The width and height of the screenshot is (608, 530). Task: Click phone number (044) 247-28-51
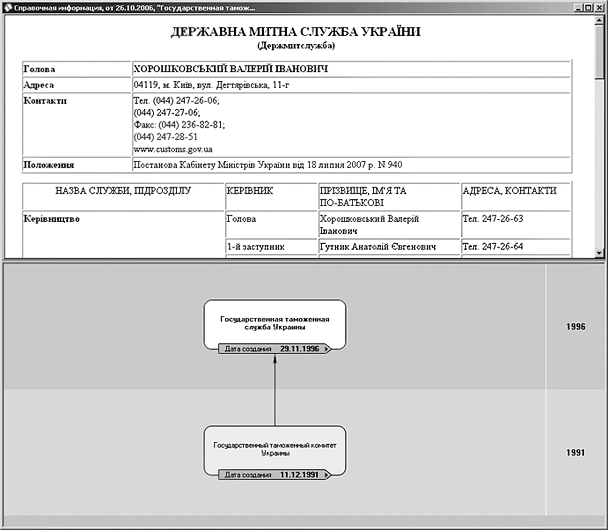coord(166,137)
